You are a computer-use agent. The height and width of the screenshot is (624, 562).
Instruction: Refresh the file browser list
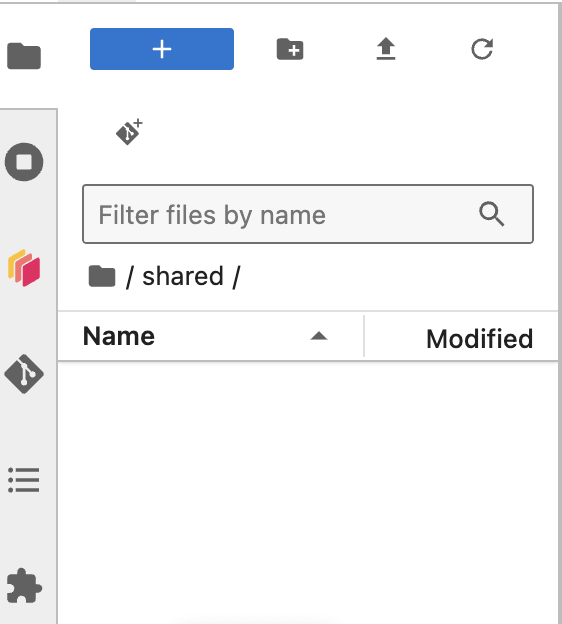click(482, 49)
